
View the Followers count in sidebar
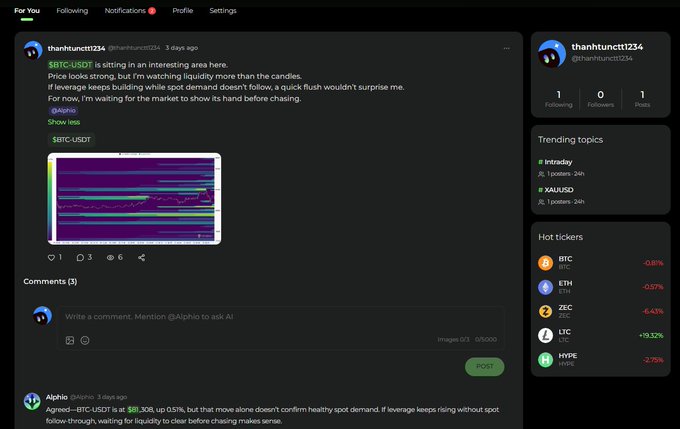click(x=601, y=98)
